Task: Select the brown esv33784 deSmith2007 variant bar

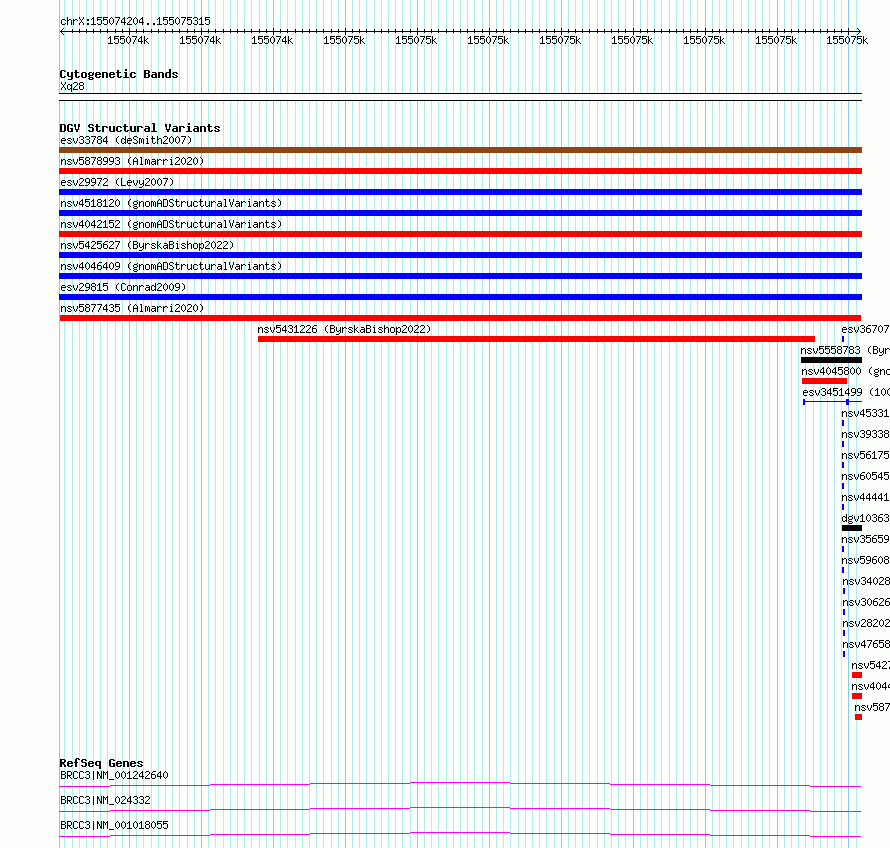Action: coord(460,150)
